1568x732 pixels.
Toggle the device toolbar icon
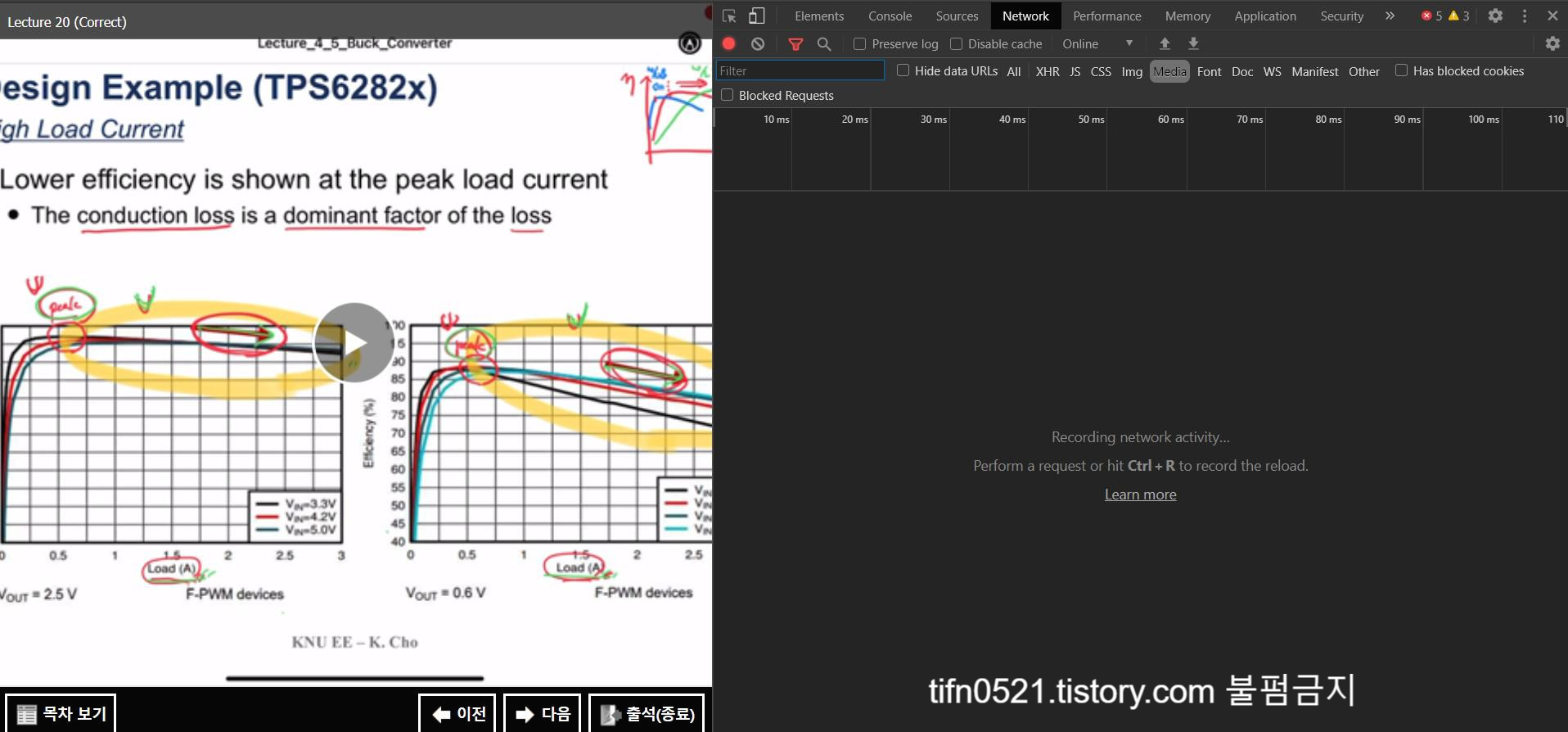point(757,16)
